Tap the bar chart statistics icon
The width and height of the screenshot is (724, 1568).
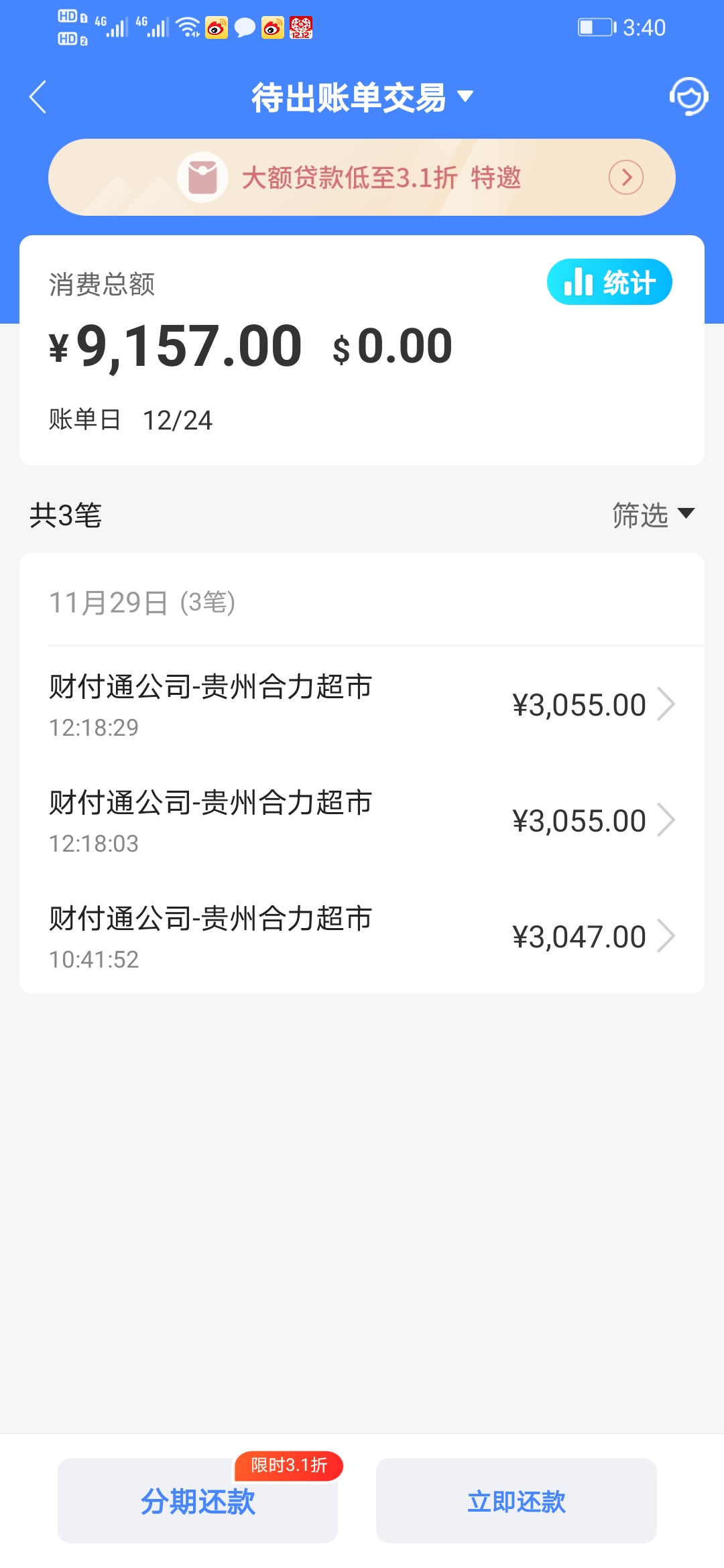point(578,282)
